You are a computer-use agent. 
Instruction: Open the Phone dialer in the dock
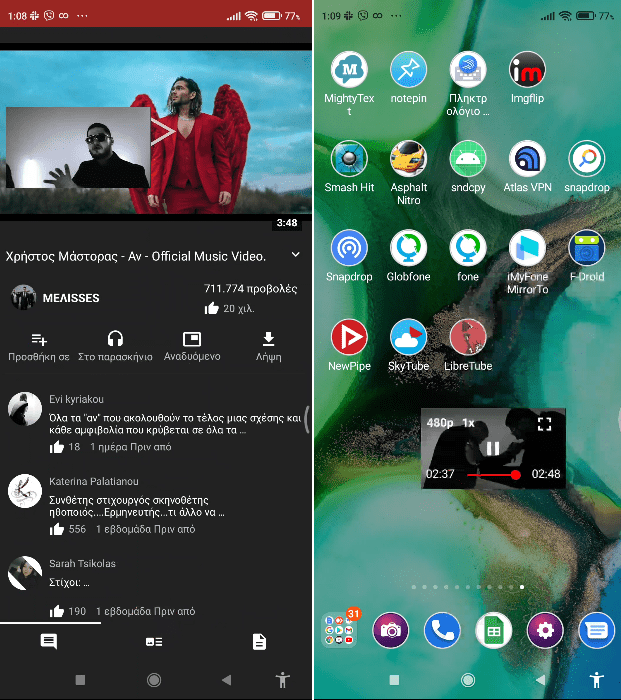pyautogui.click(x=442, y=630)
